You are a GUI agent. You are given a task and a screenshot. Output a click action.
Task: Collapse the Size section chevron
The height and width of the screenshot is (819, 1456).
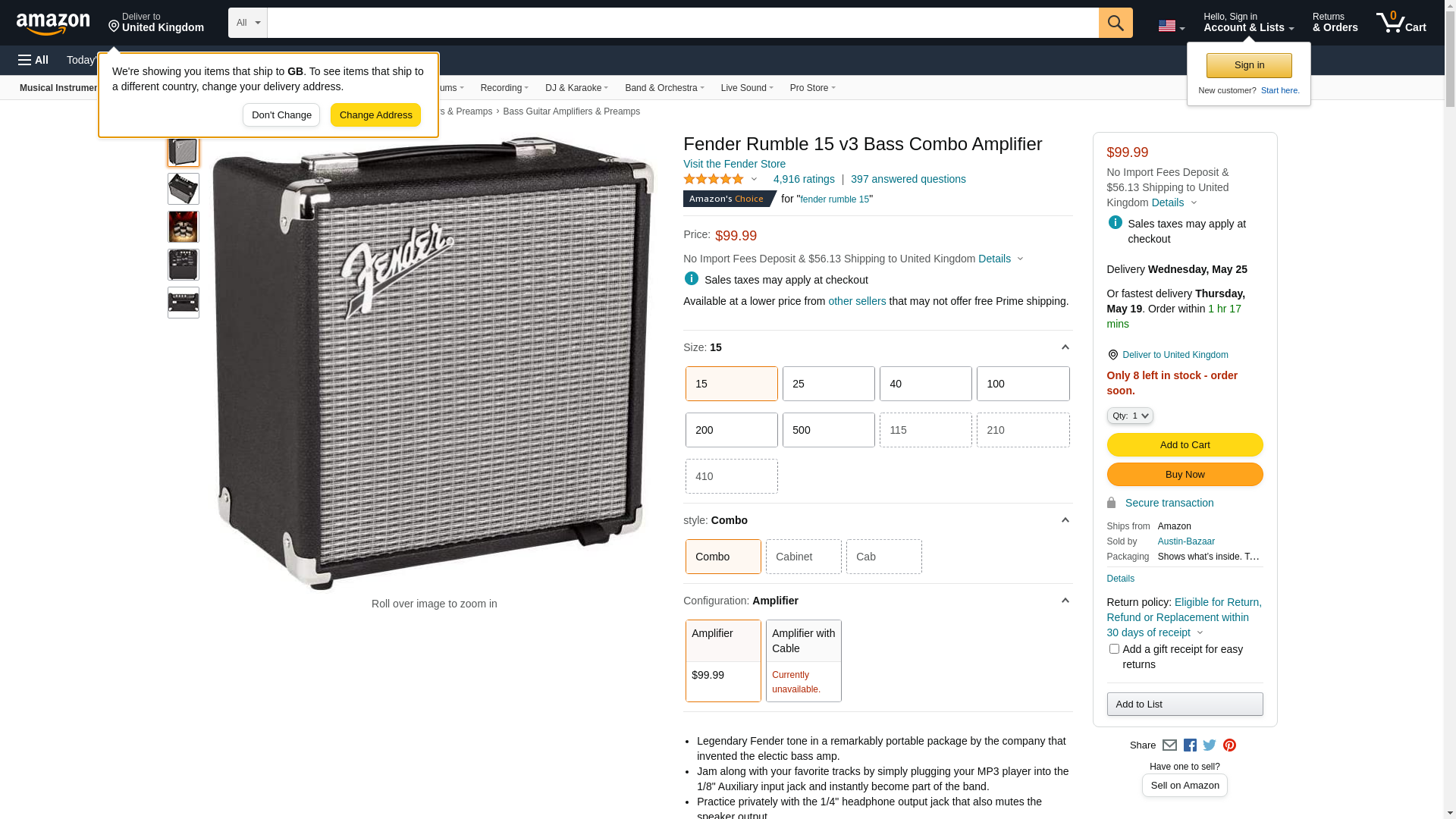coord(1065,347)
